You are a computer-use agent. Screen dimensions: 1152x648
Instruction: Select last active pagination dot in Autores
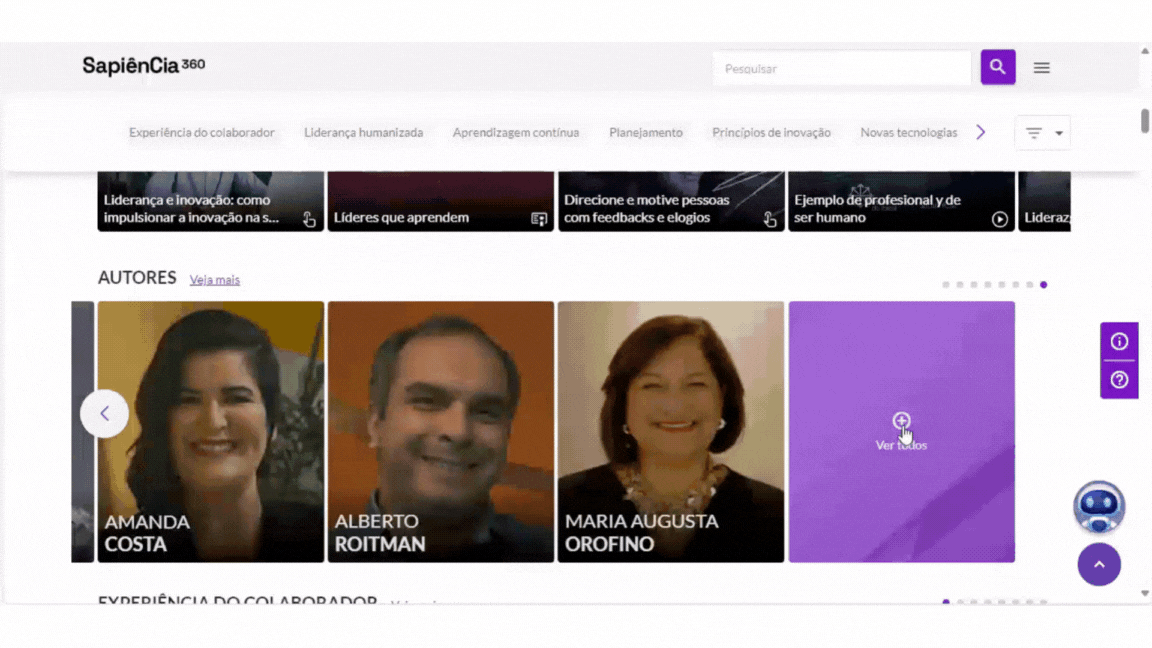(1043, 284)
